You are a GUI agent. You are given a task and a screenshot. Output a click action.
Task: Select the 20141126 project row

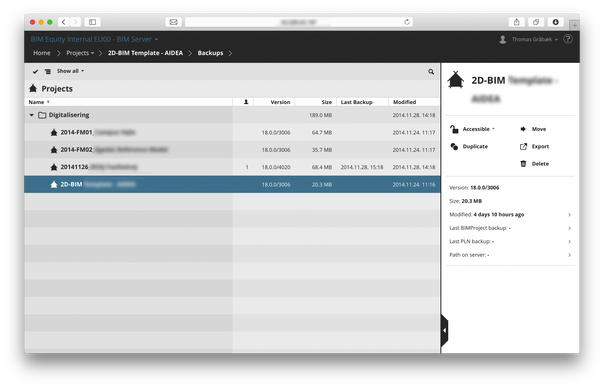click(232, 167)
